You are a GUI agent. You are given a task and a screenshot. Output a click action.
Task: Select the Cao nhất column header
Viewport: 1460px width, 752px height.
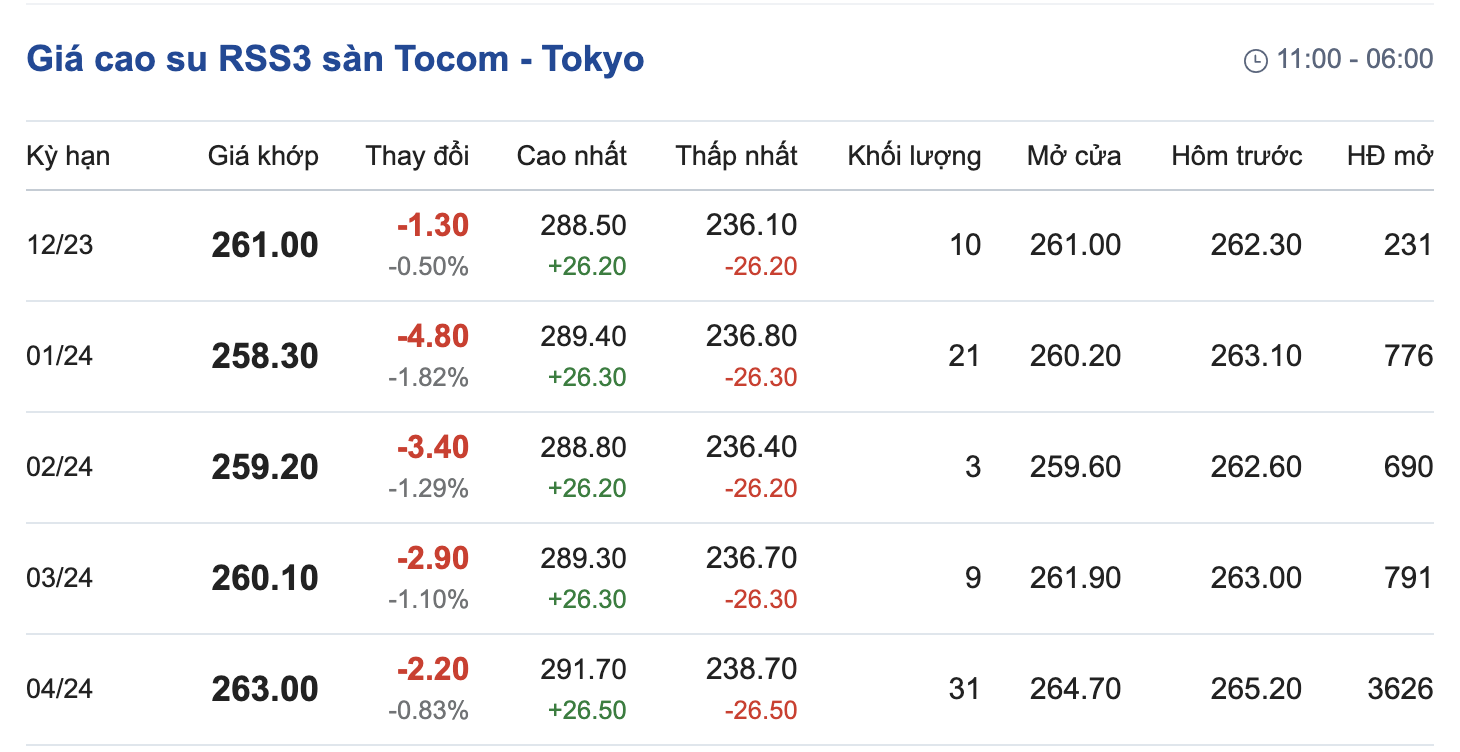[571, 156]
